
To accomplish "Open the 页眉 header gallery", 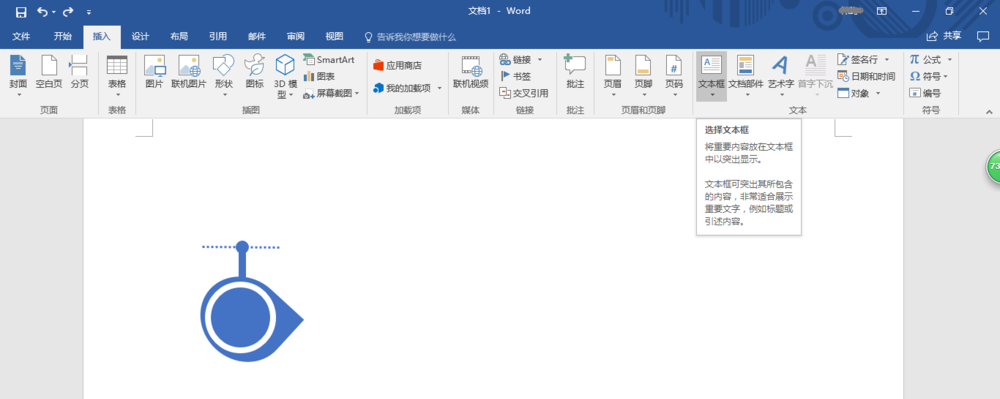I will click(x=613, y=76).
